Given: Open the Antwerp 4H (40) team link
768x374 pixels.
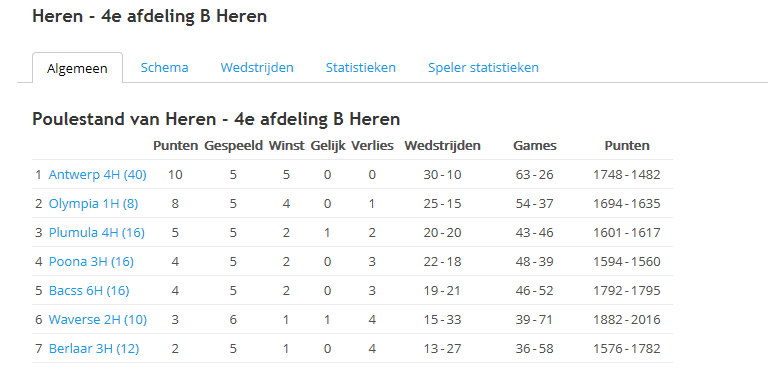Looking at the screenshot, I should [x=97, y=175].
